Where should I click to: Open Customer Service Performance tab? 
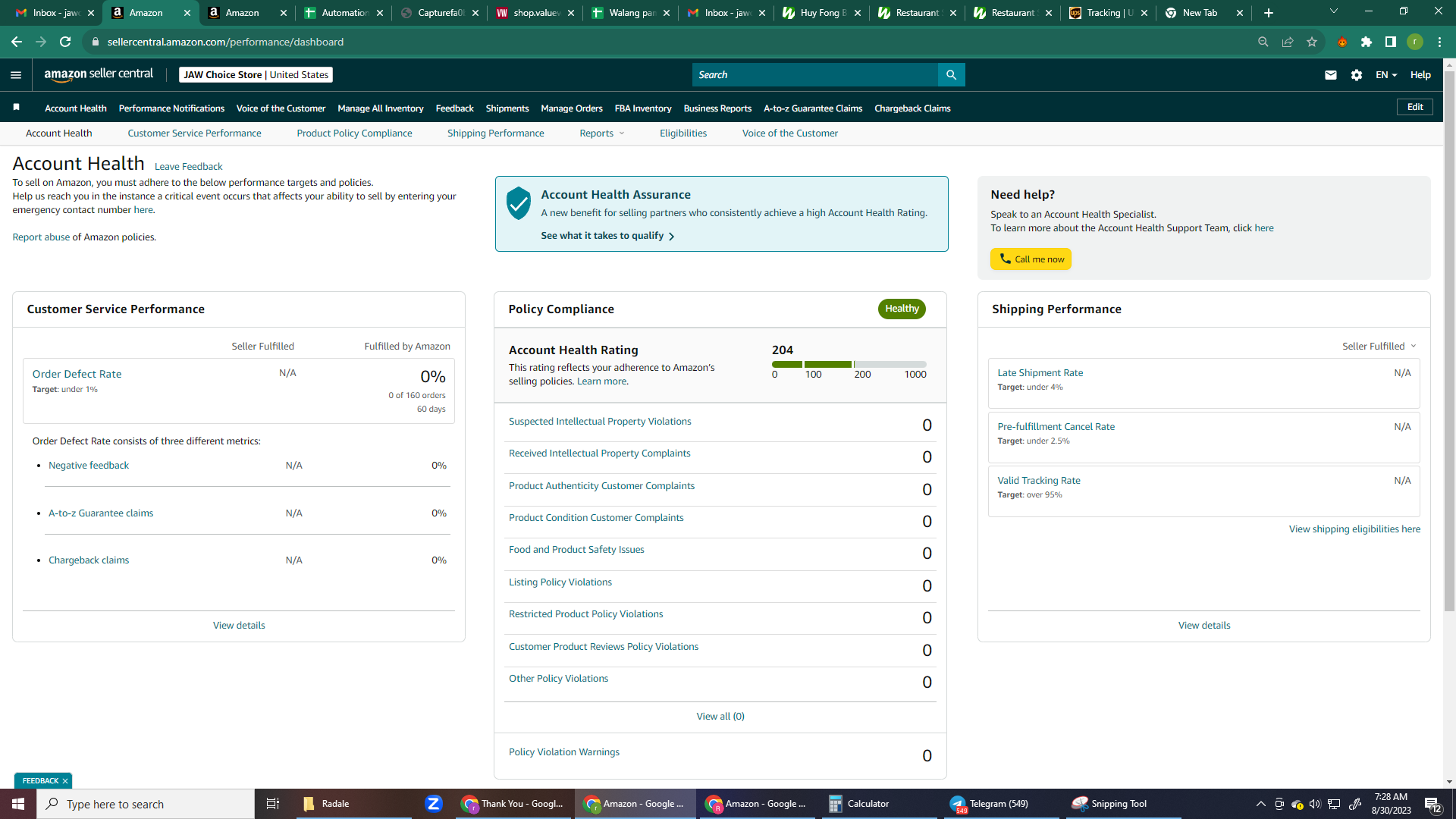(194, 133)
